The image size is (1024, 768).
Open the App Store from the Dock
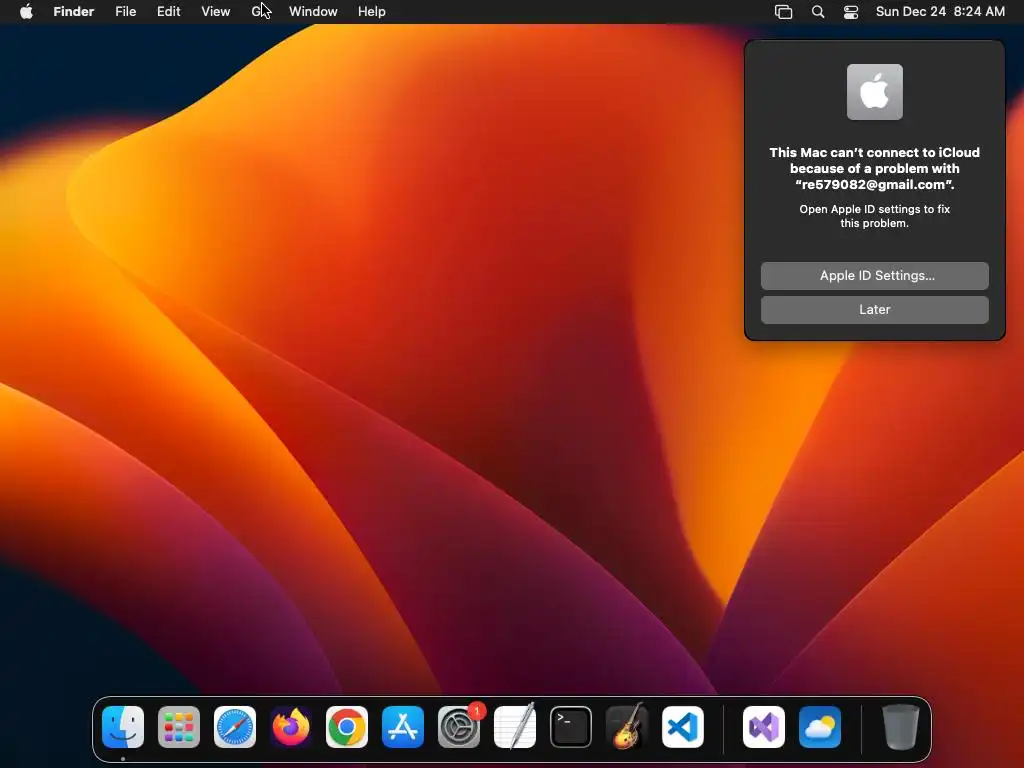click(x=403, y=726)
